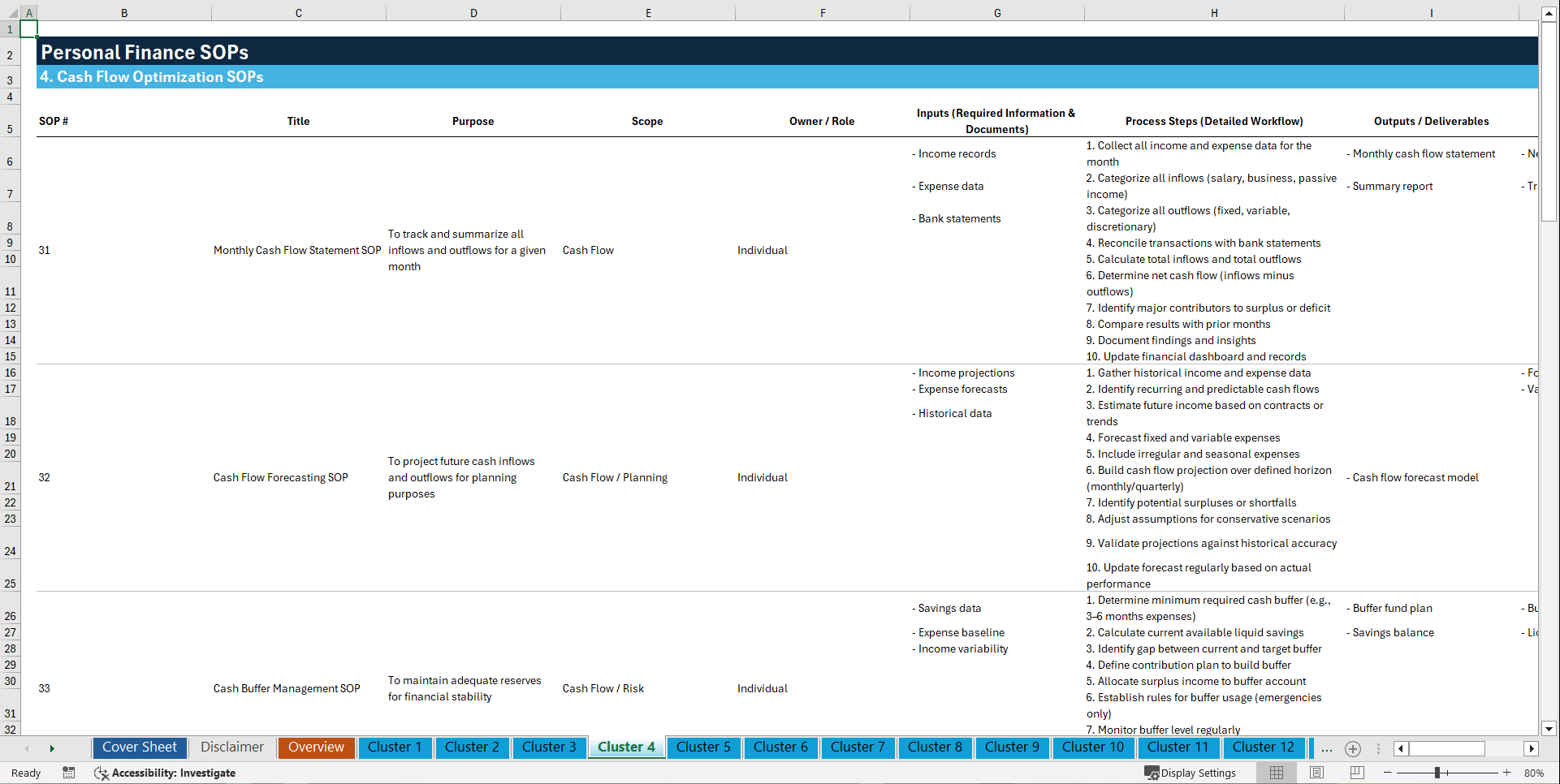Open Display Settings from the status bar
The width and height of the screenshot is (1560, 784).
pos(1191,773)
